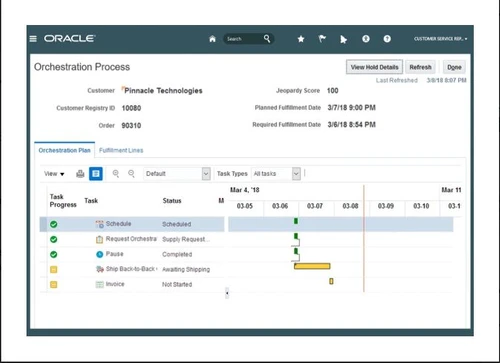Viewport: 500px width, 363px height.
Task: Open the Task Types All tasks dropdown
Action: (276, 174)
